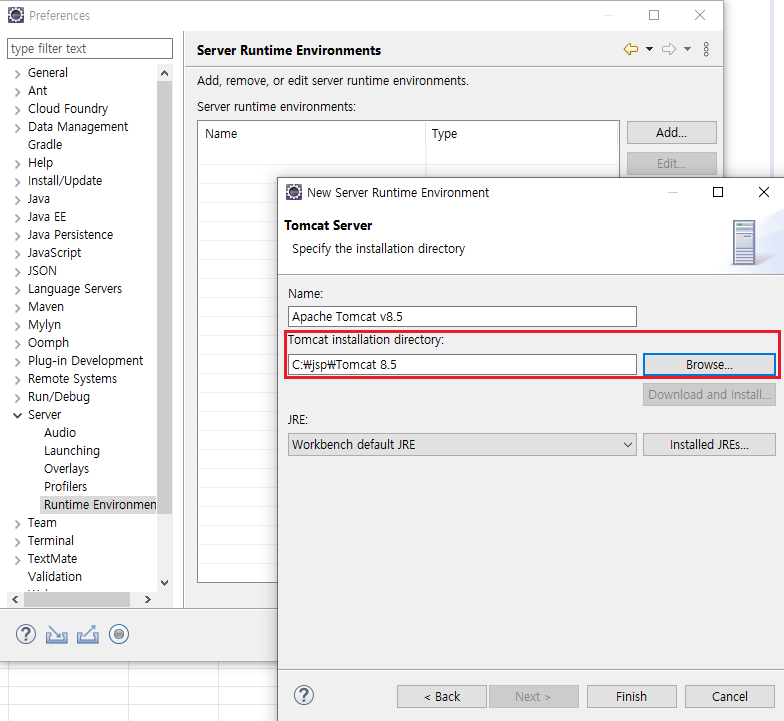Select the Remote Systems tree item
The image size is (784, 721).
(72, 378)
